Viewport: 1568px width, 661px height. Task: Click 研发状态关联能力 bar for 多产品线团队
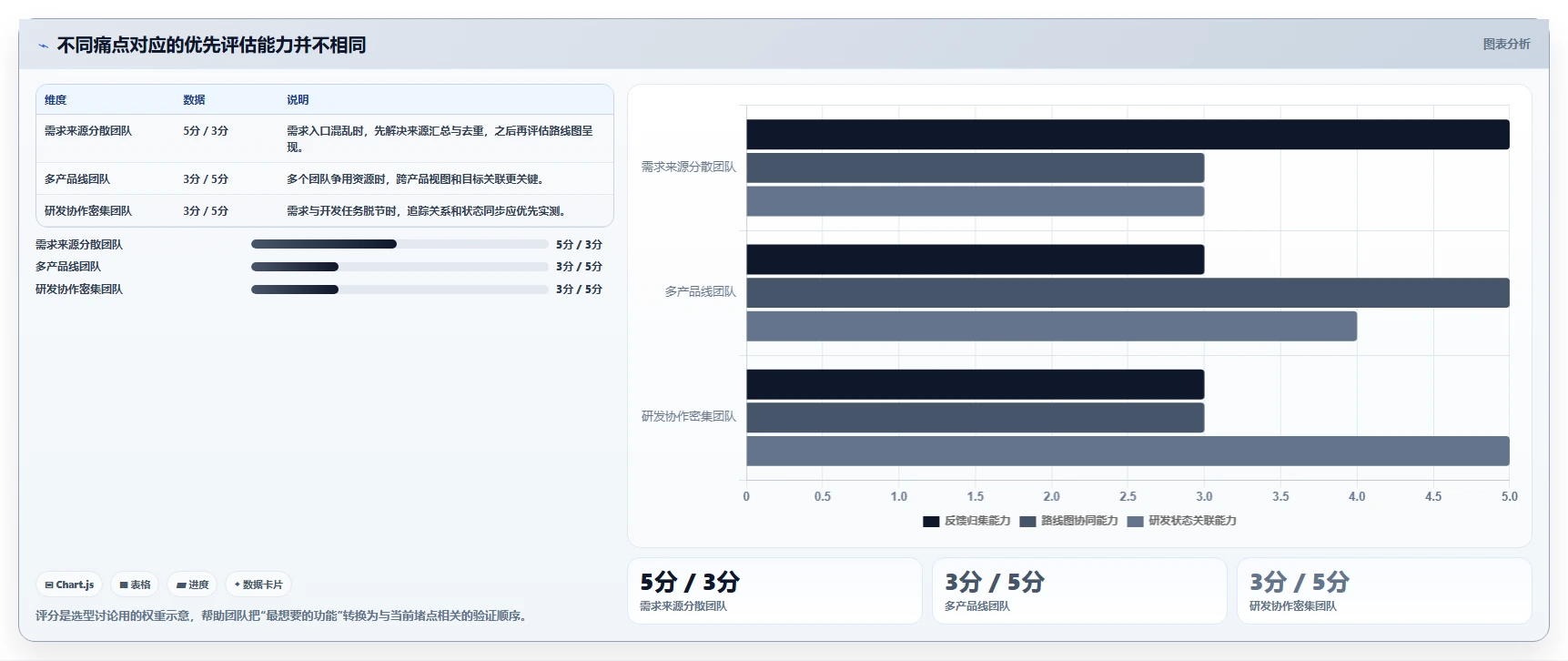click(1051, 327)
